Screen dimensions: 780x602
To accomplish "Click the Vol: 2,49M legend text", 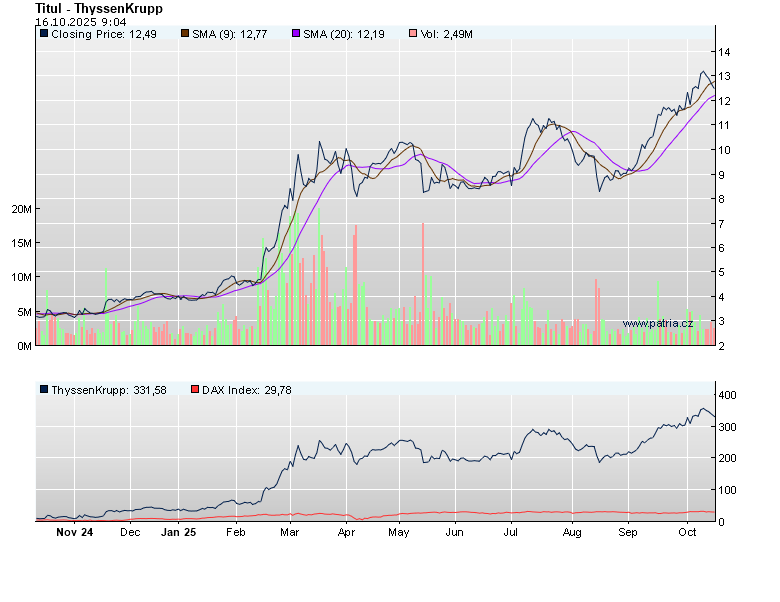I will click(x=446, y=34).
